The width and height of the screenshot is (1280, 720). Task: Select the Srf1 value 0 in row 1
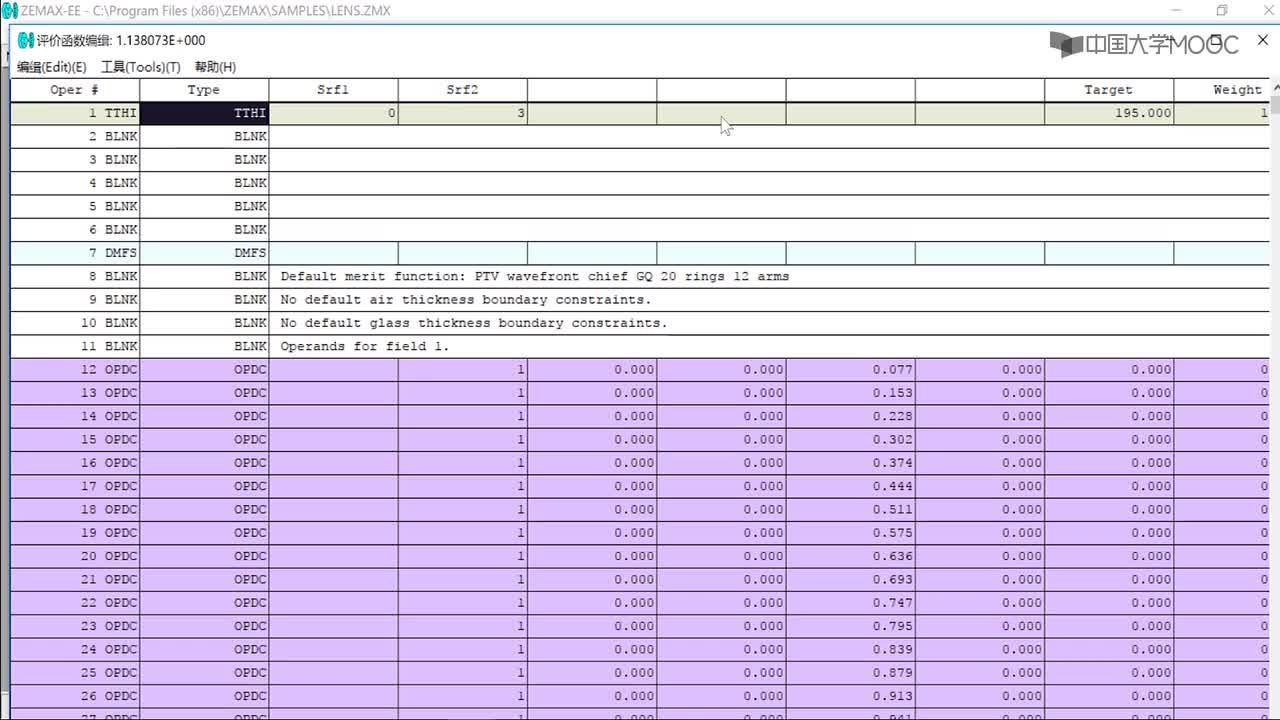[x=333, y=113]
